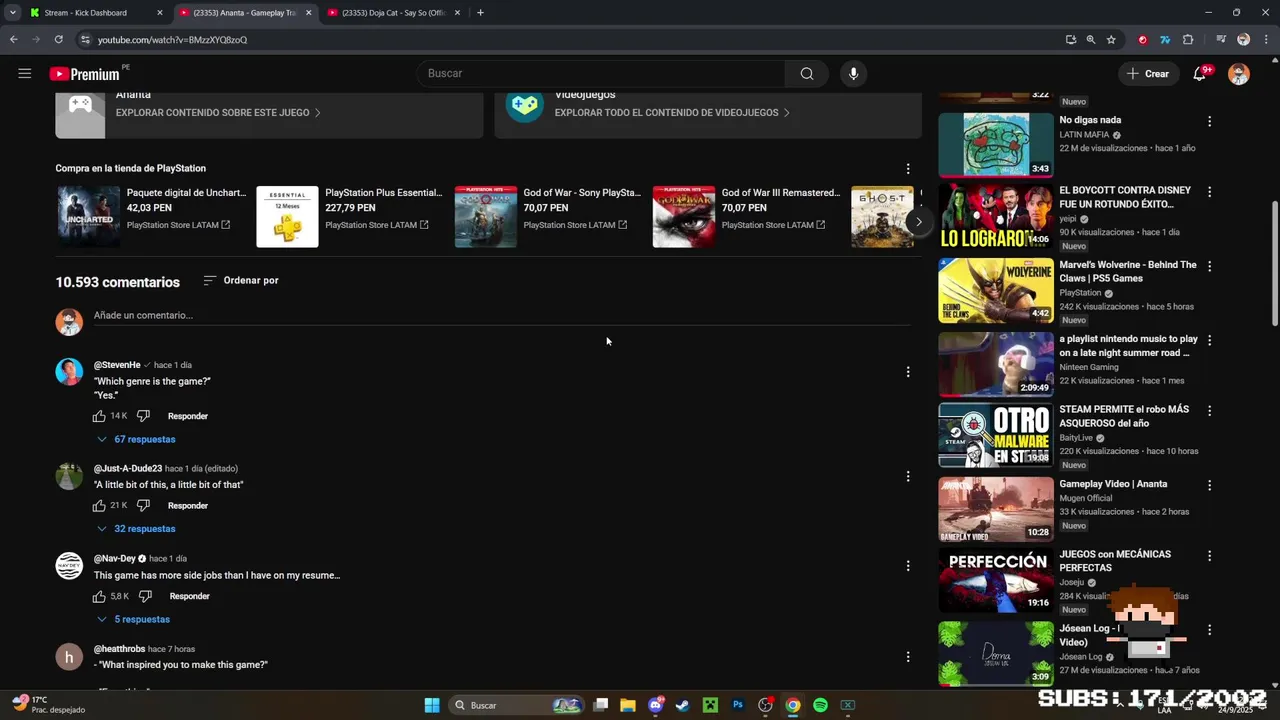This screenshot has height=720, width=1280.
Task: Open God of War III Remastered item
Action: (747, 216)
